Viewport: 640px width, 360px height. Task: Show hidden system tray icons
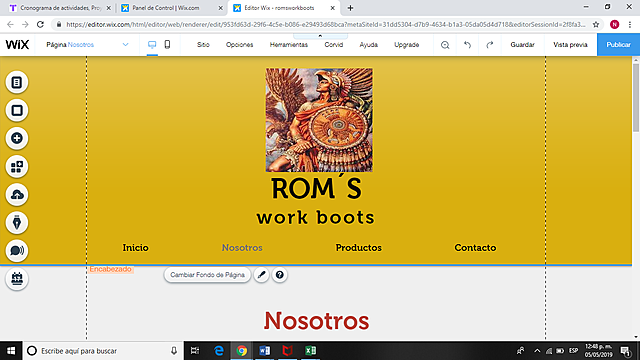pyautogui.click(x=537, y=351)
